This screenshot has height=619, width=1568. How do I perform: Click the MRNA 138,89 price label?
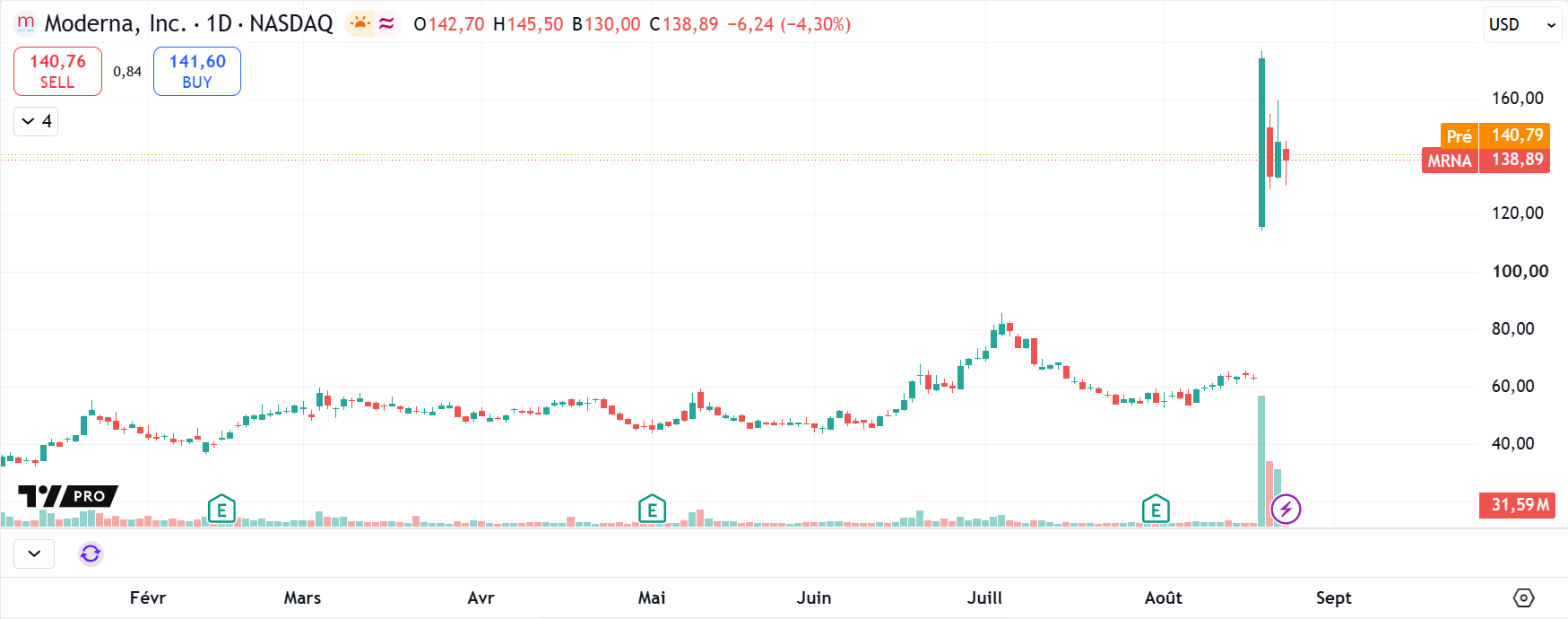coord(1486,161)
